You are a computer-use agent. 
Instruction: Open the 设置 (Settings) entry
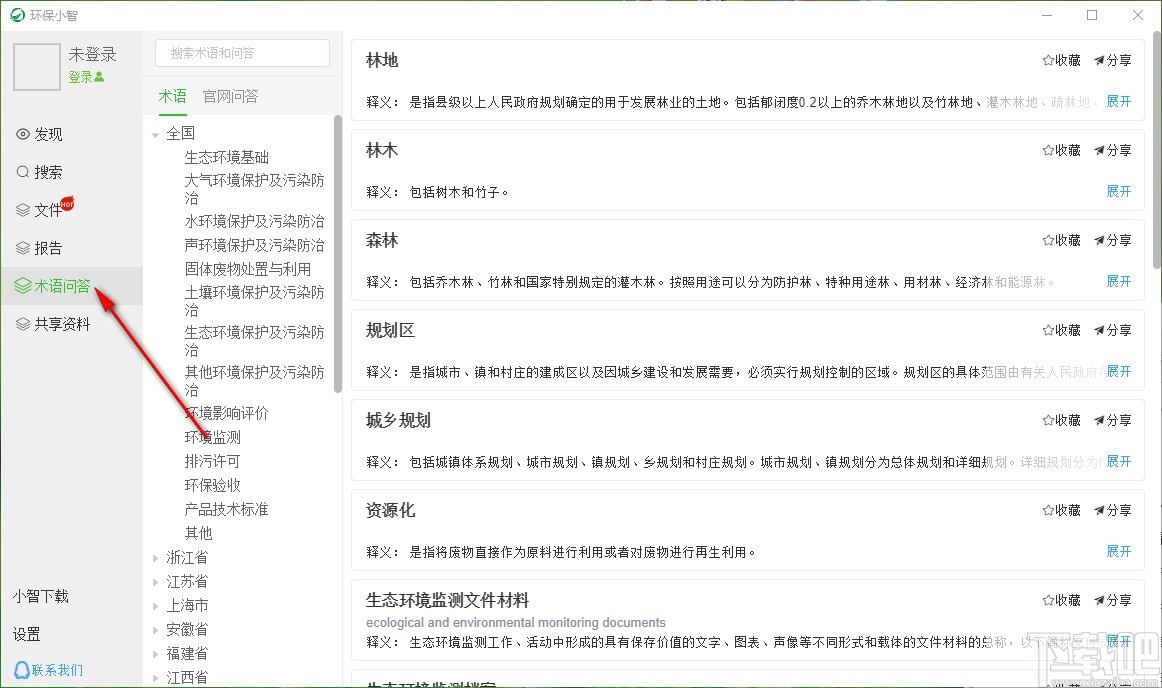click(x=26, y=633)
